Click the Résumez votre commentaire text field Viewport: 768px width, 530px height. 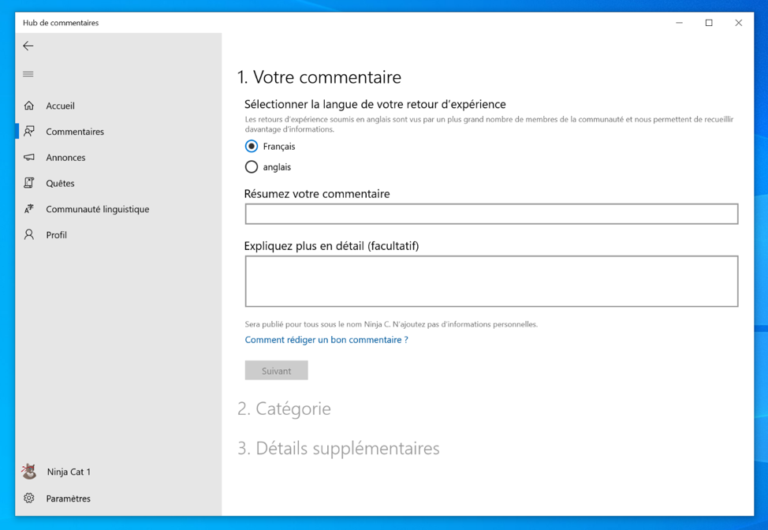pos(491,214)
